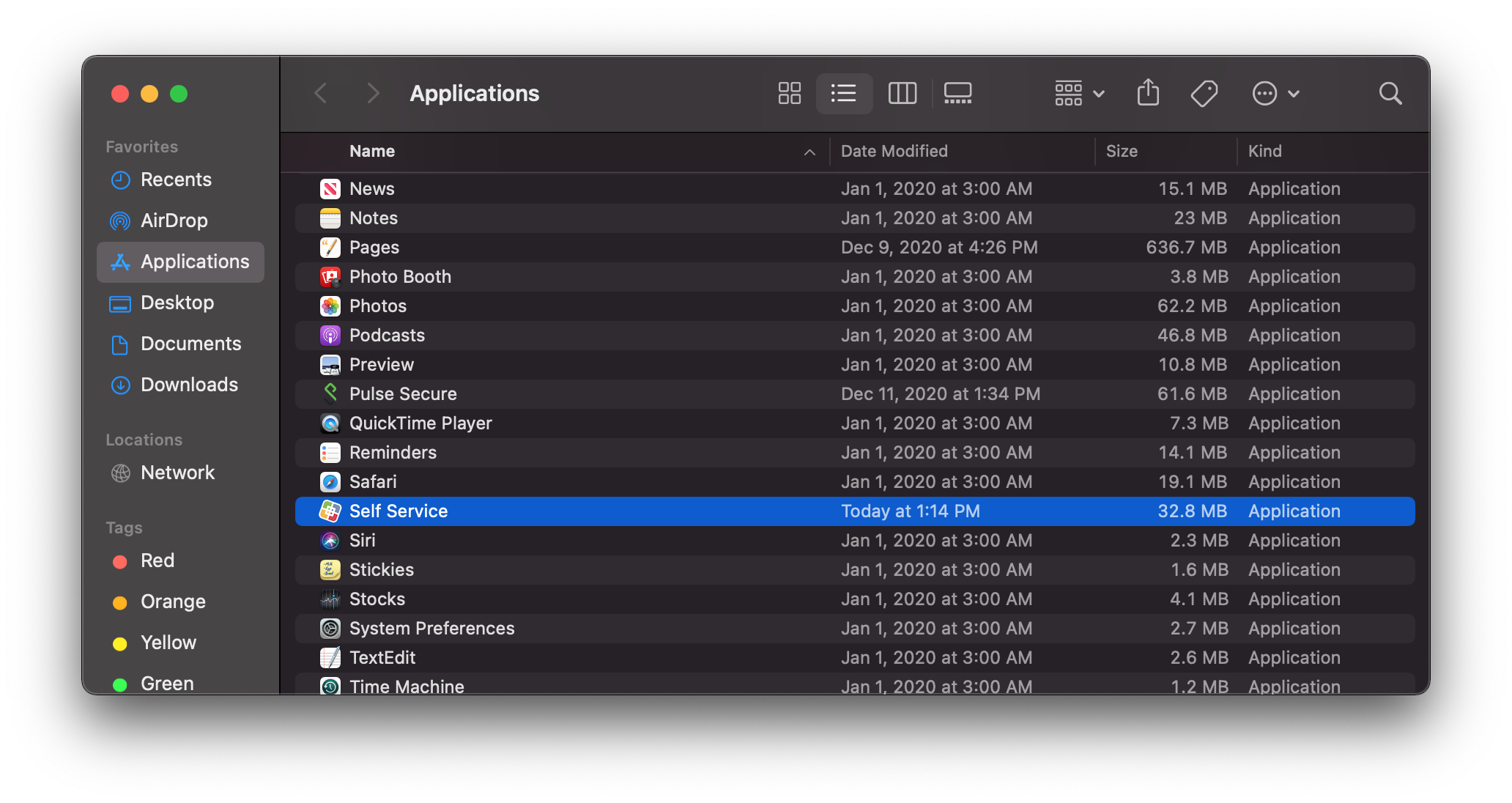The height and width of the screenshot is (803, 1512).
Task: Select the Photos app icon
Action: pyautogui.click(x=330, y=306)
